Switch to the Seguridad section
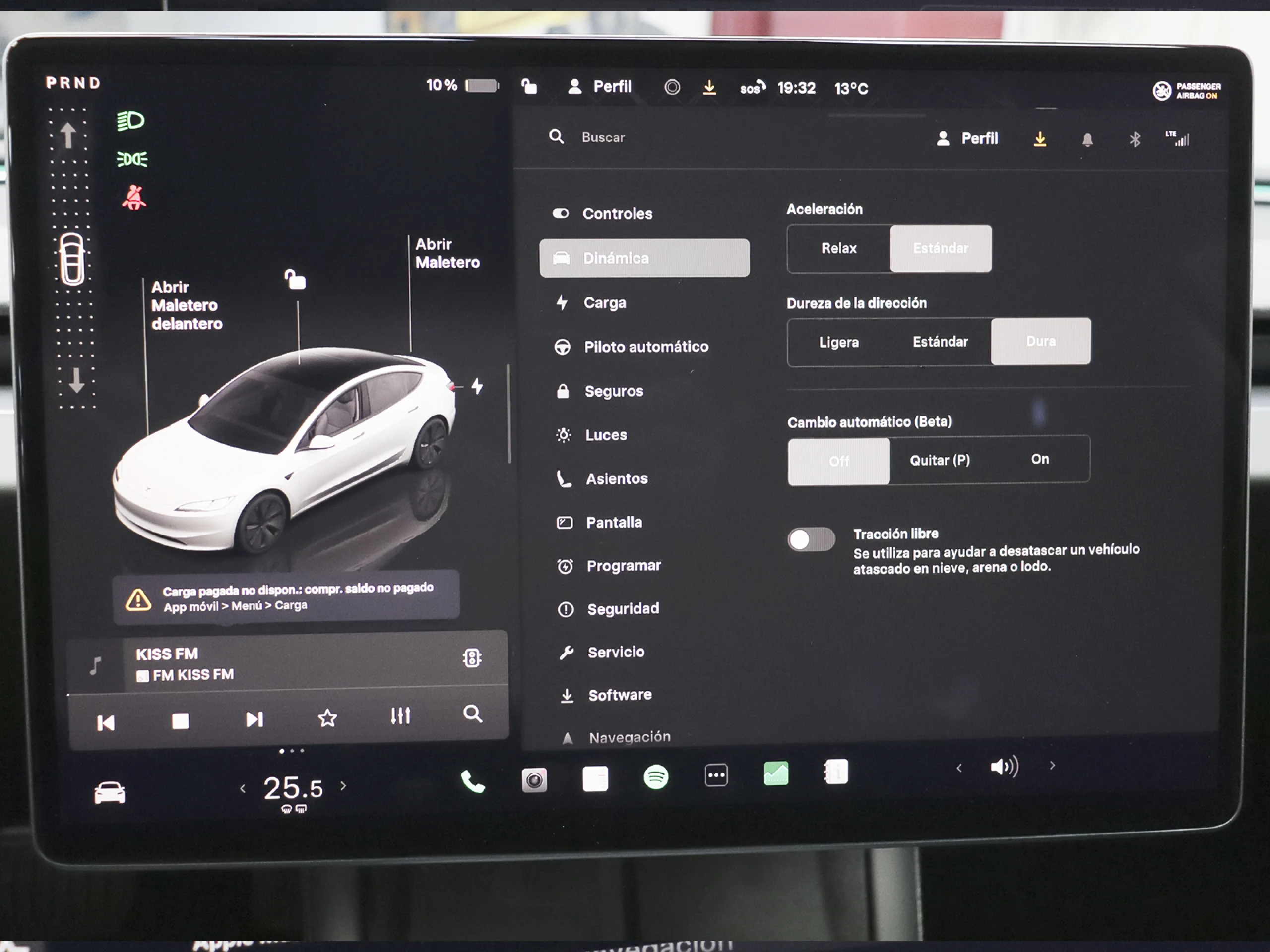 coord(623,609)
